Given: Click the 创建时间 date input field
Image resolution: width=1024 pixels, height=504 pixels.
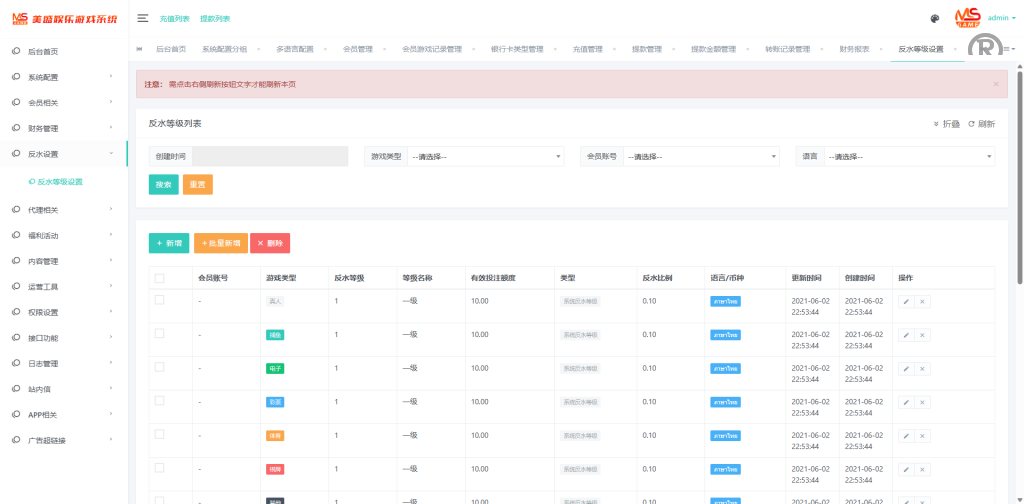Looking at the screenshot, I should tap(269, 157).
